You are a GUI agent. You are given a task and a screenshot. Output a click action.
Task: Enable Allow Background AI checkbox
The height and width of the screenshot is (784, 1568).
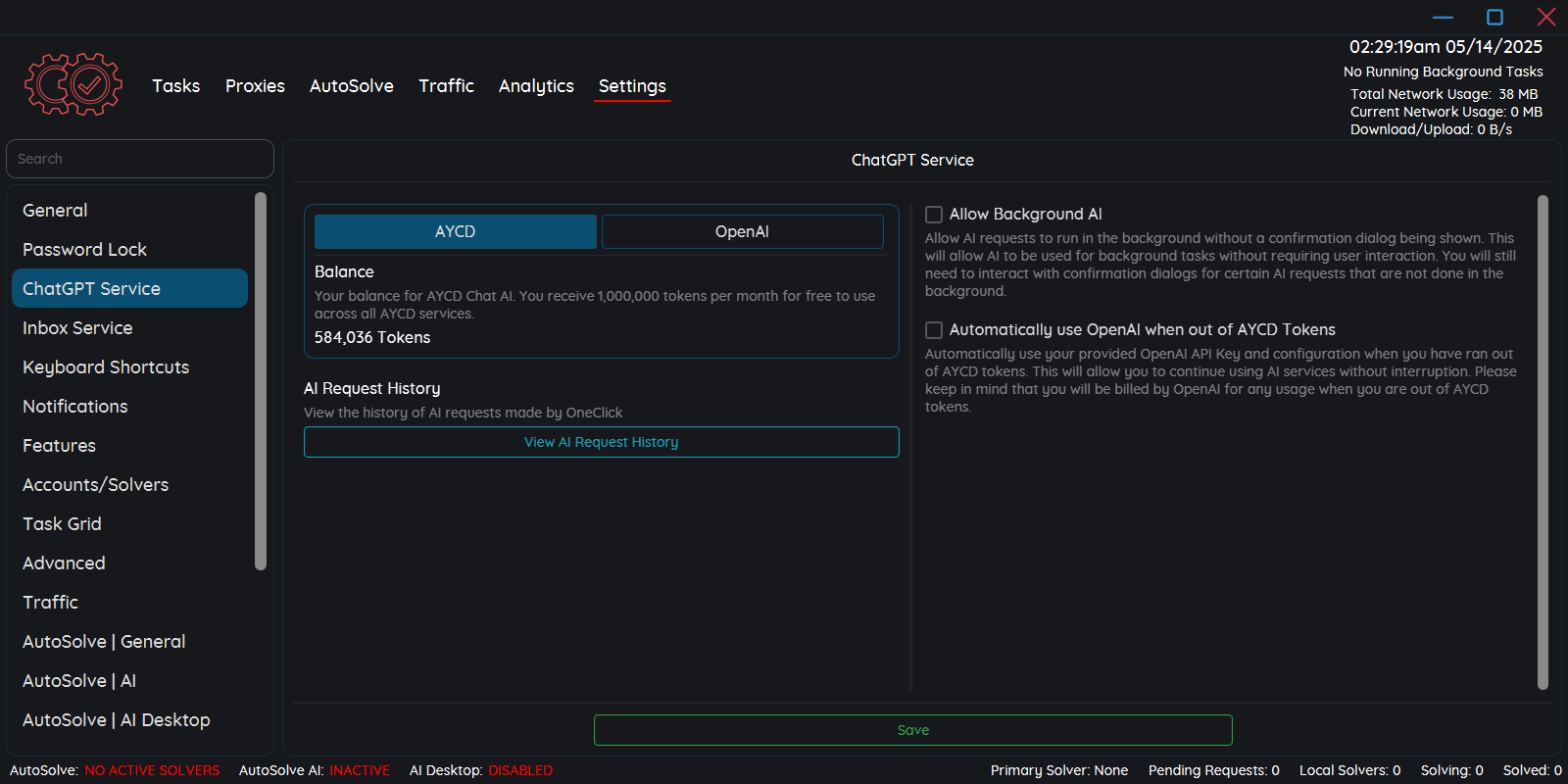click(x=934, y=215)
